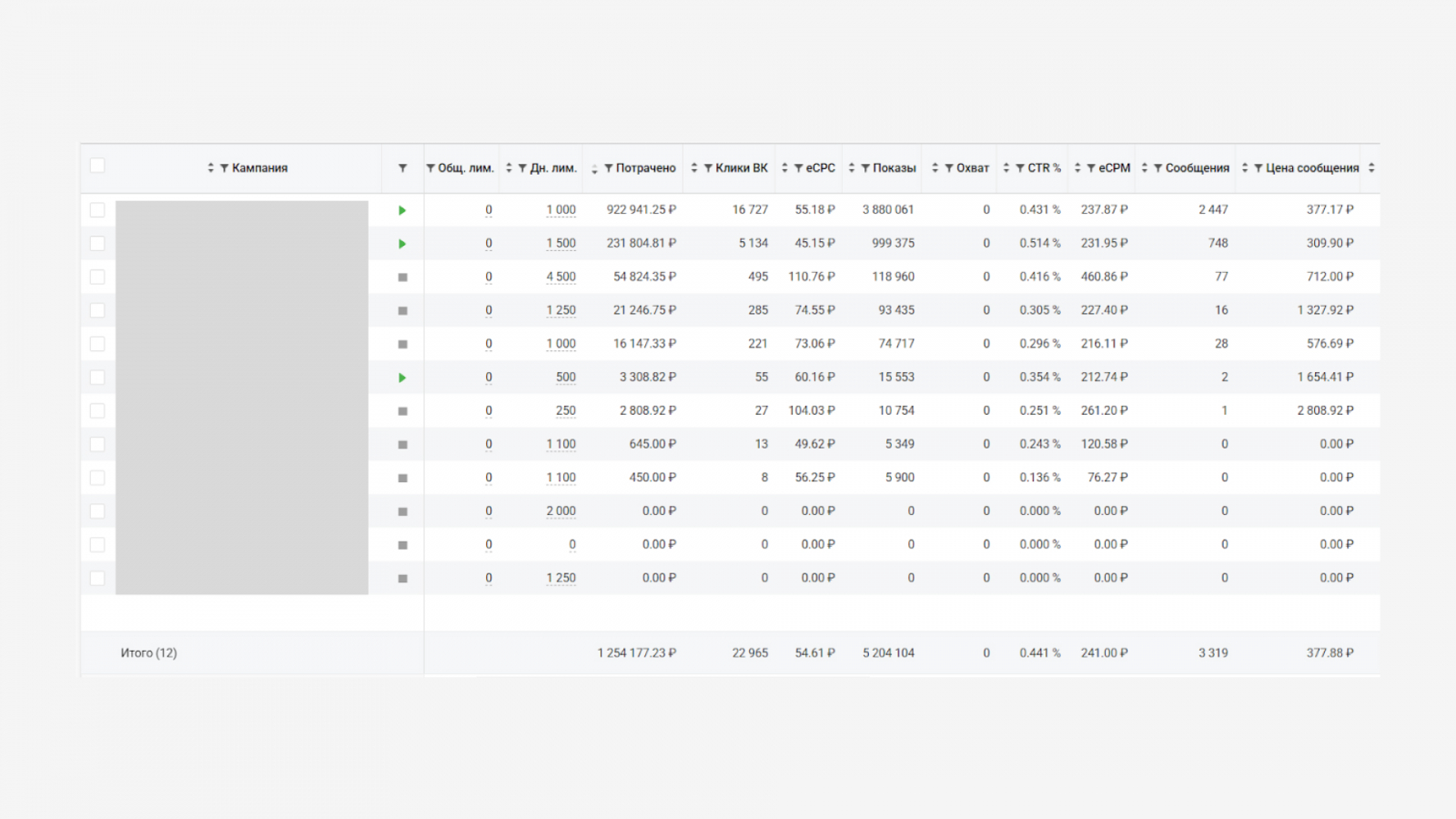1456x819 pixels.
Task: Click the green play status in the 231 804.81 ₽ row
Action: pos(402,244)
